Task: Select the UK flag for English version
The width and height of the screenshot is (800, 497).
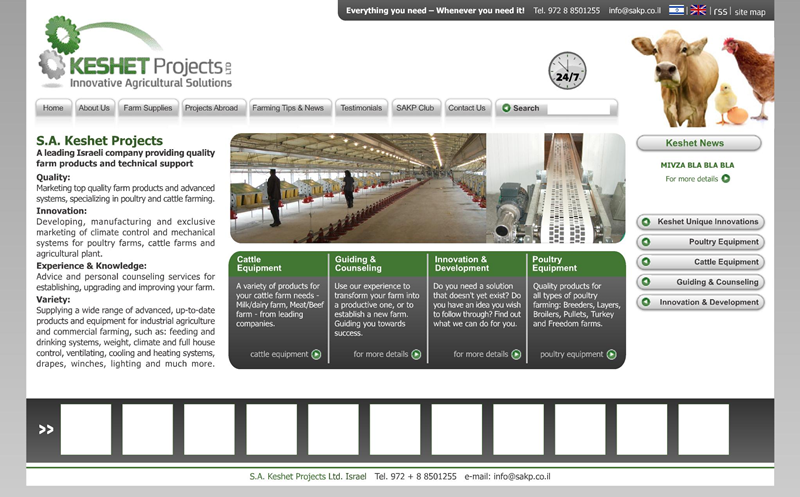Action: (x=698, y=10)
